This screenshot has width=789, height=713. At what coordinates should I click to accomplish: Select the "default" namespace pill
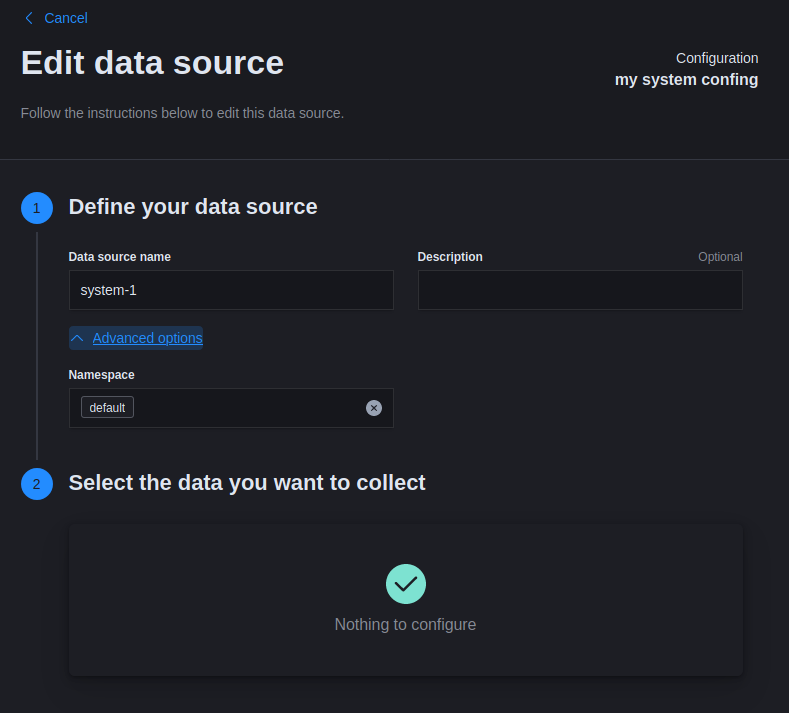click(107, 408)
